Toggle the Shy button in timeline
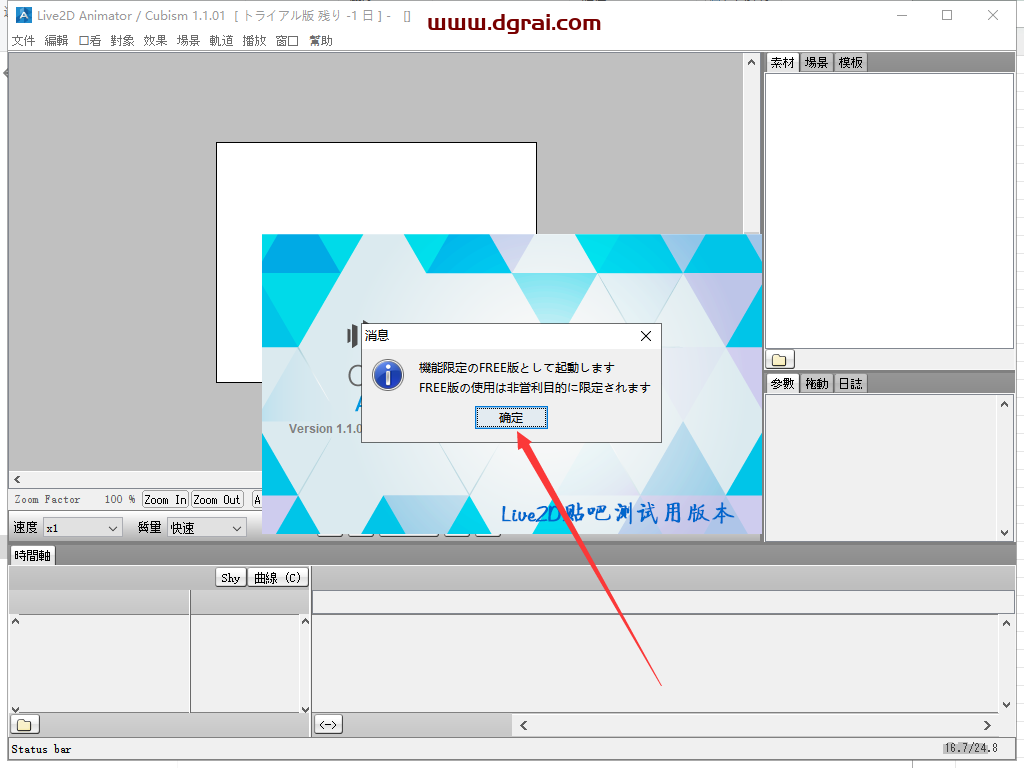This screenshot has height=768, width=1024. tap(231, 578)
